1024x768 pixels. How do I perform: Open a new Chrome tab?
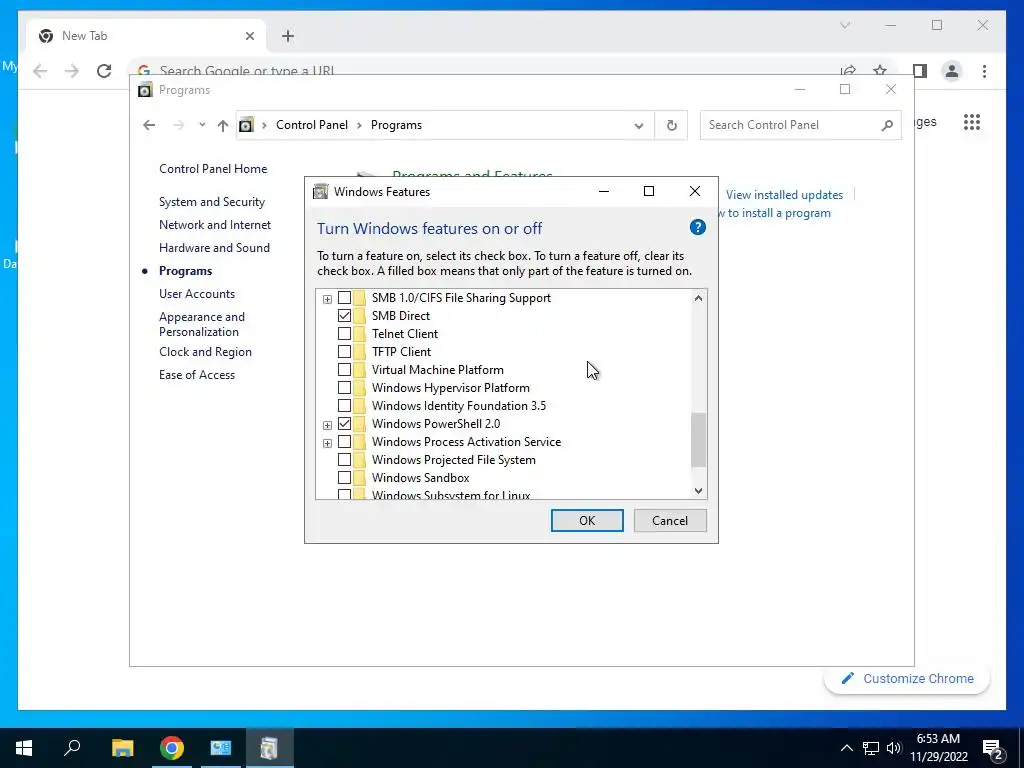(x=287, y=36)
